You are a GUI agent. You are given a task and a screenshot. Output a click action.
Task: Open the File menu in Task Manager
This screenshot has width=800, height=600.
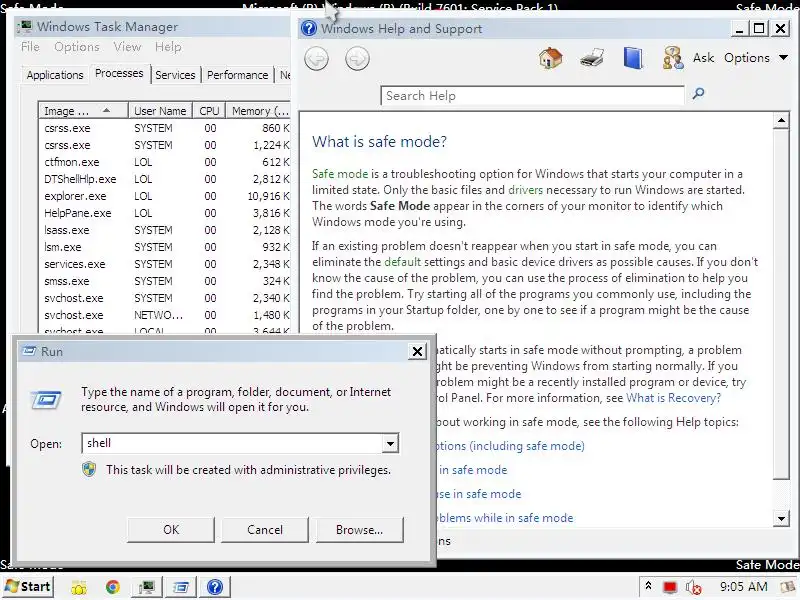[30, 47]
